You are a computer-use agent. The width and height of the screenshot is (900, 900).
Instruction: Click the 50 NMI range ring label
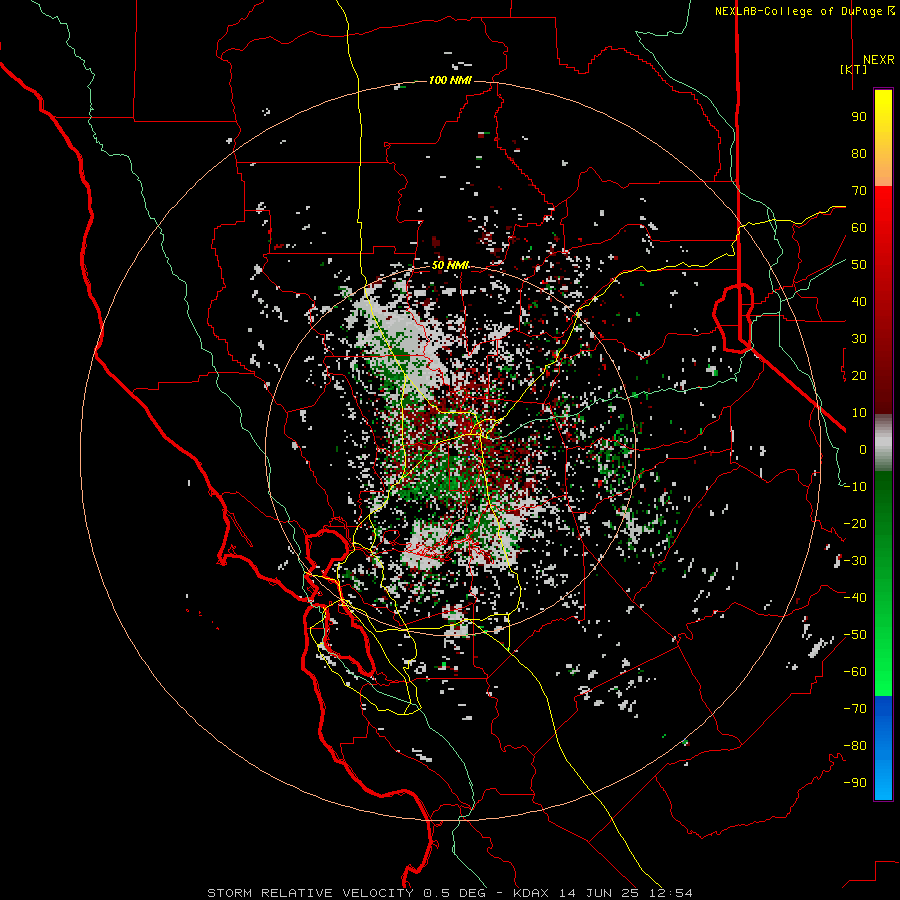(450, 265)
